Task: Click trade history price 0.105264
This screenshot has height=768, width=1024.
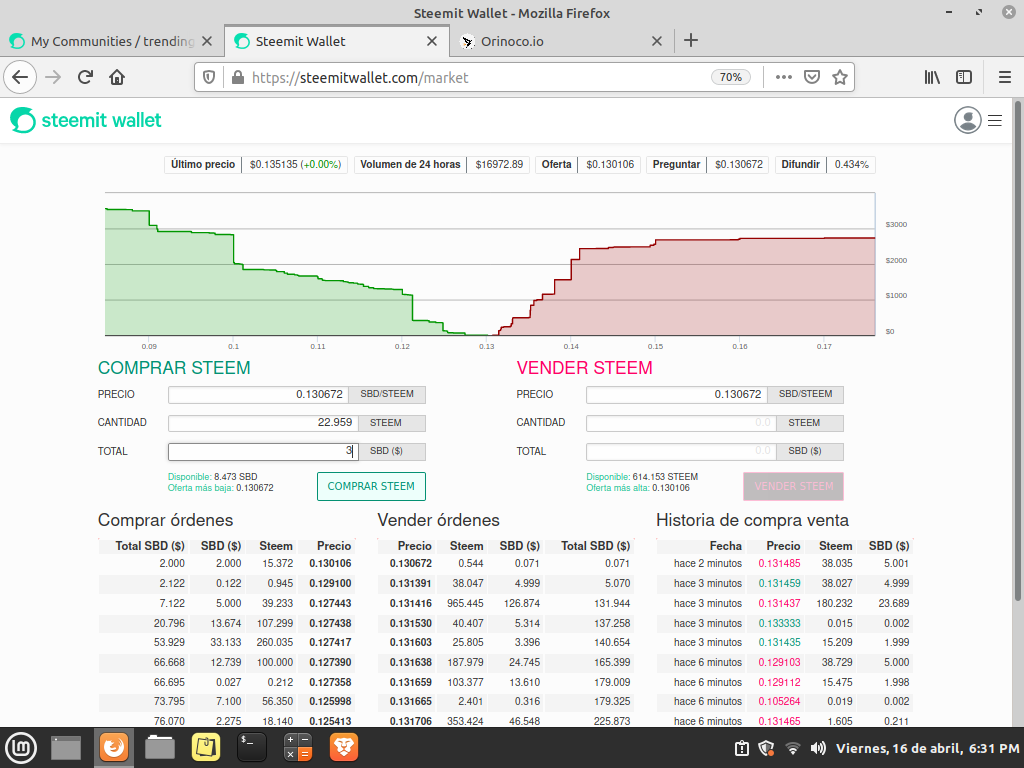Action: (x=779, y=701)
